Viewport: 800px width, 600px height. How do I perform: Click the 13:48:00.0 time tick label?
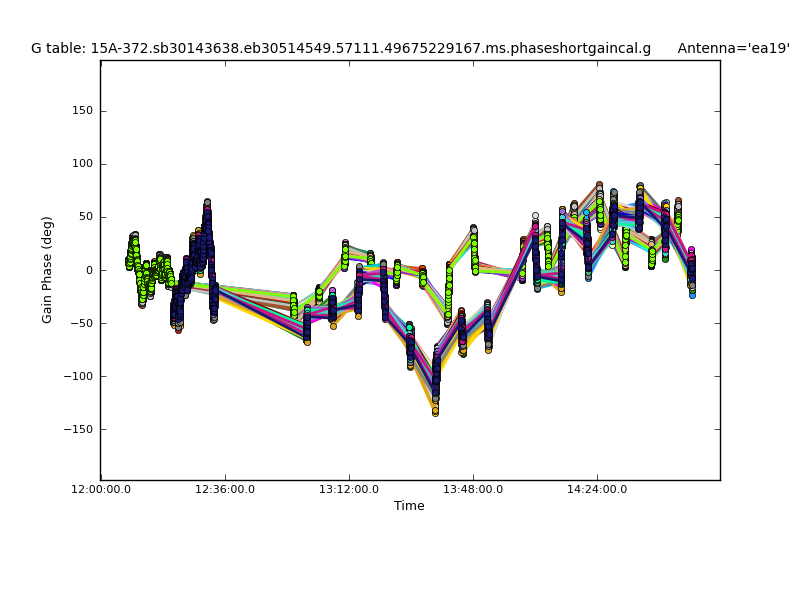pos(473,489)
